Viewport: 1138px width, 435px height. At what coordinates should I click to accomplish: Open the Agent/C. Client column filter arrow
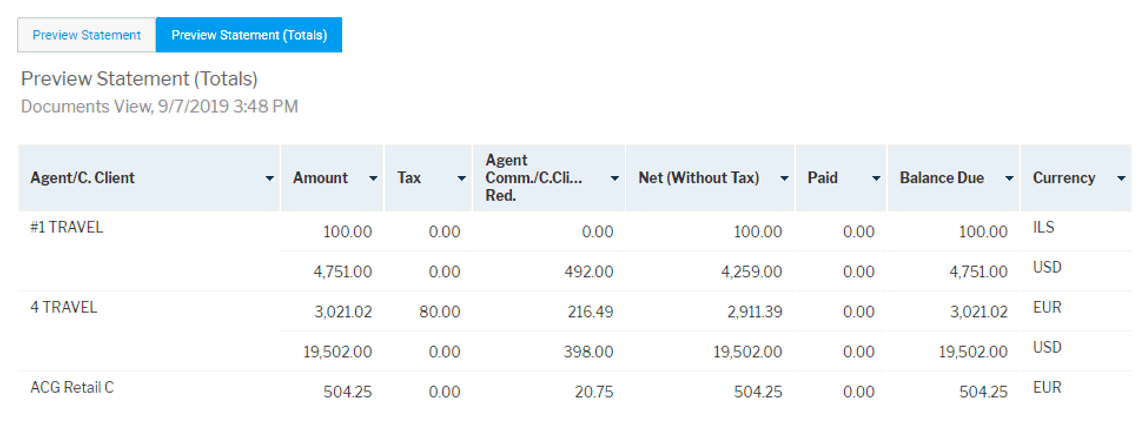(x=269, y=179)
